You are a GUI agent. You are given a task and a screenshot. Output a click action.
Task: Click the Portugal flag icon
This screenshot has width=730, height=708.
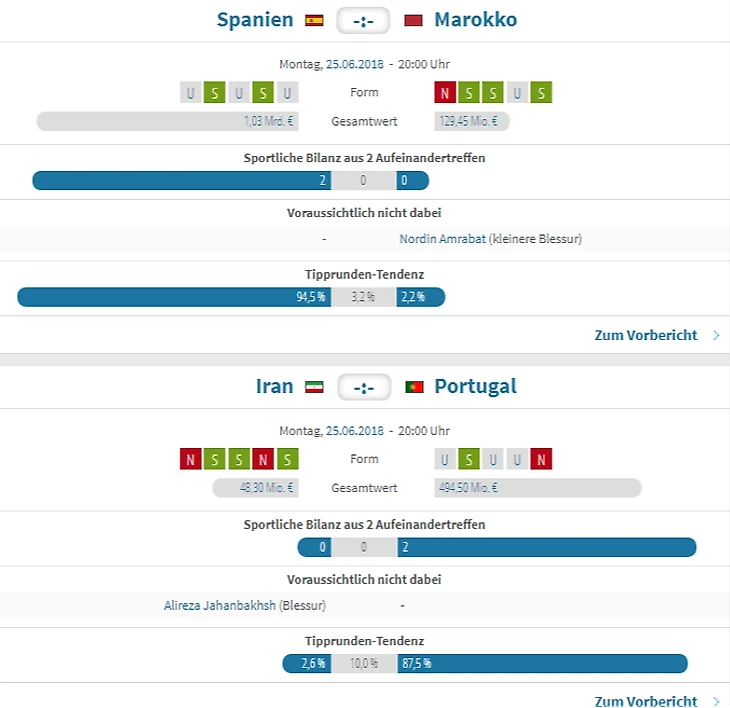point(414,386)
